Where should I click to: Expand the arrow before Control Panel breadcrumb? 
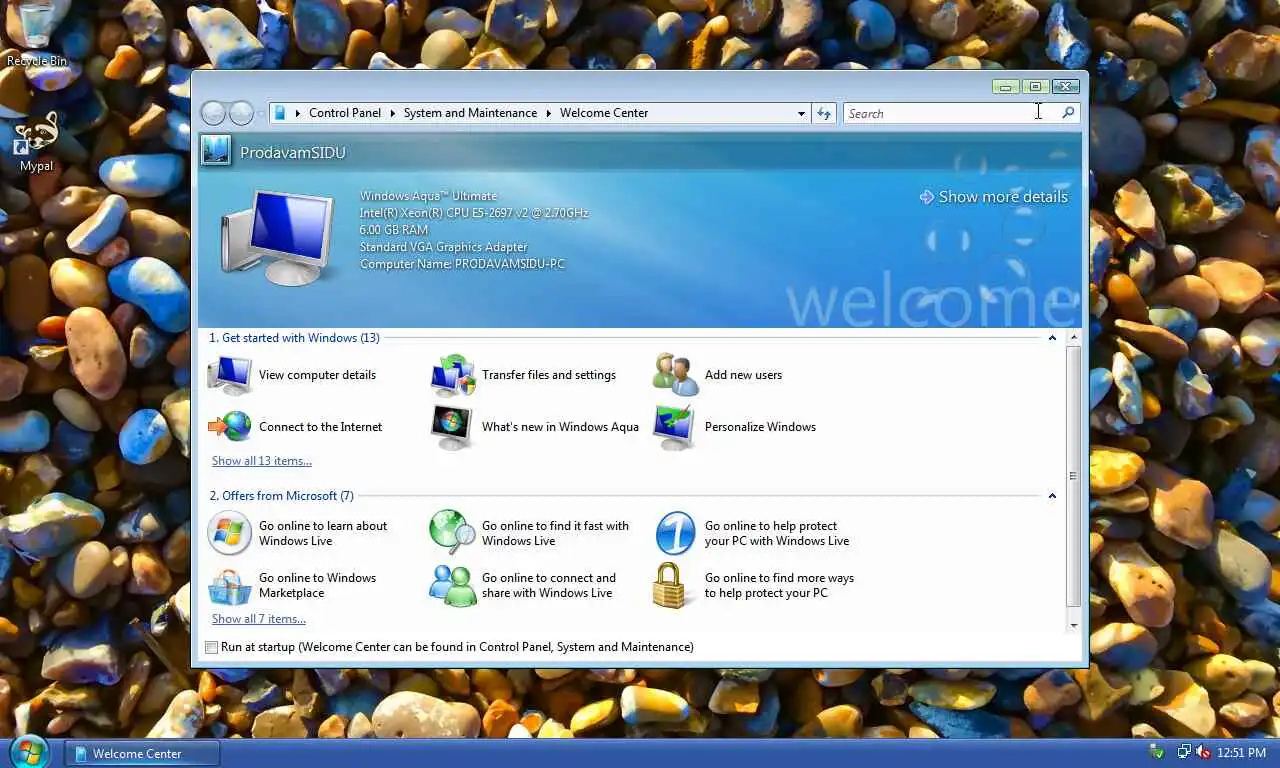point(297,113)
